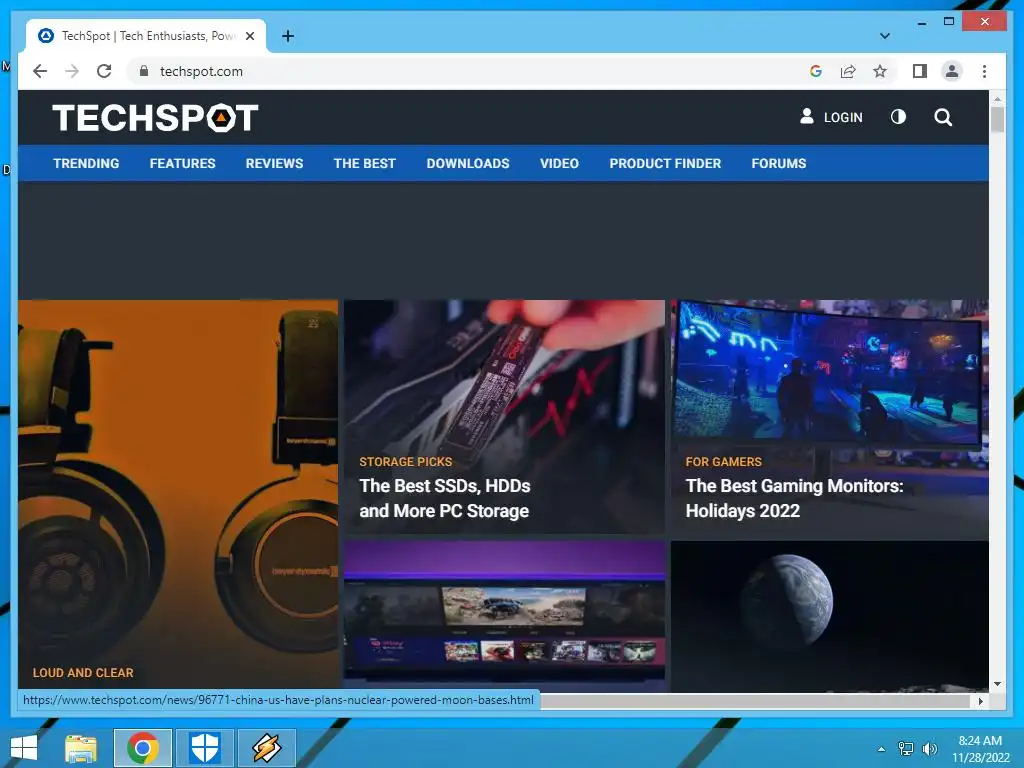1024x768 pixels.
Task: Open File Explorer from taskbar
Action: pos(81,748)
